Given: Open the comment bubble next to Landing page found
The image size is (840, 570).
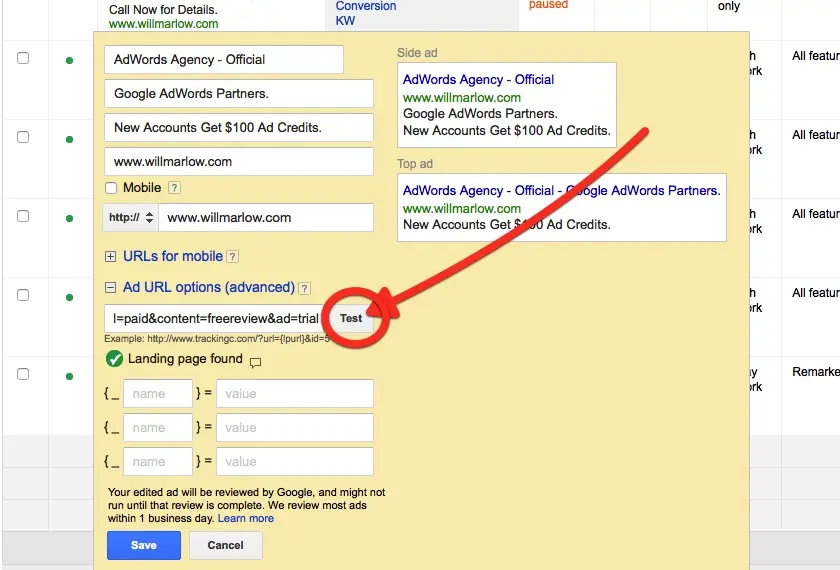Looking at the screenshot, I should pyautogui.click(x=256, y=363).
